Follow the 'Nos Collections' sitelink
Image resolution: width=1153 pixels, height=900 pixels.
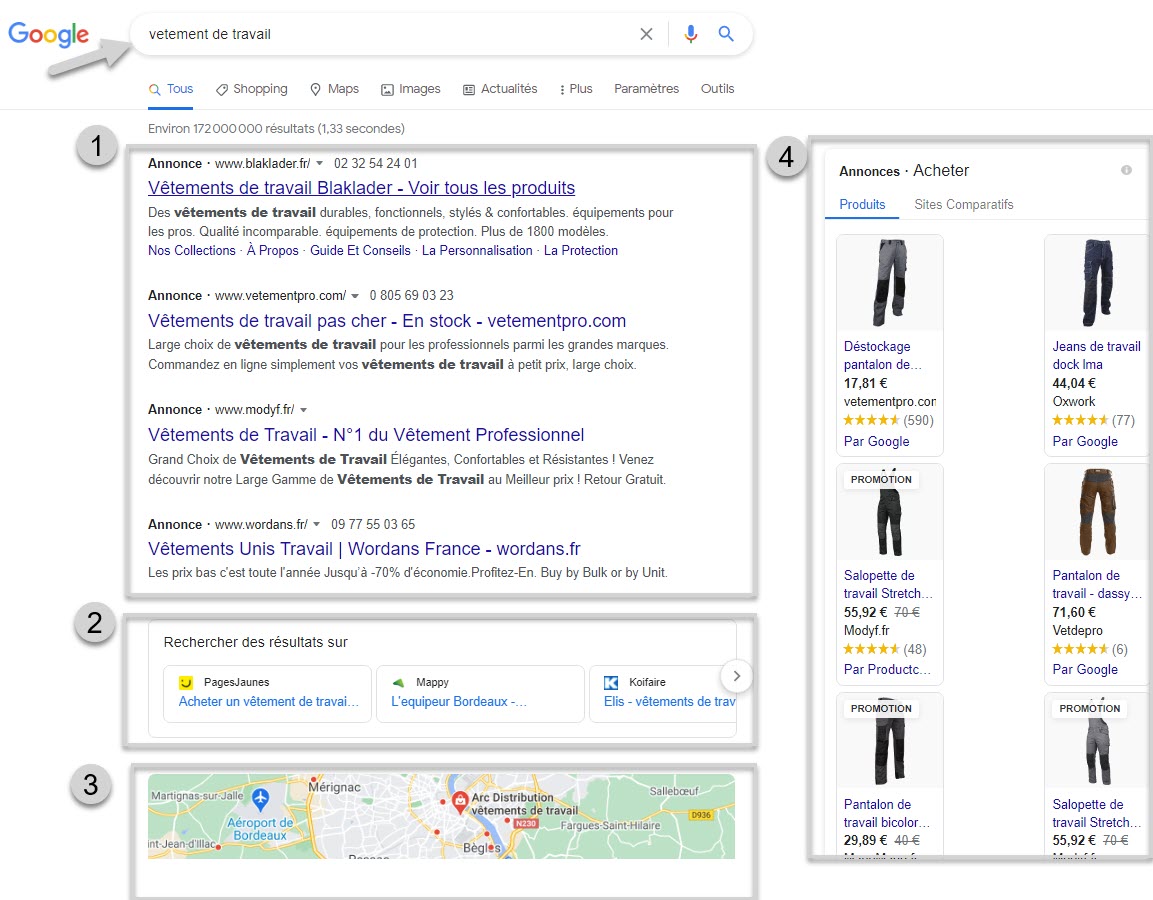[191, 251]
